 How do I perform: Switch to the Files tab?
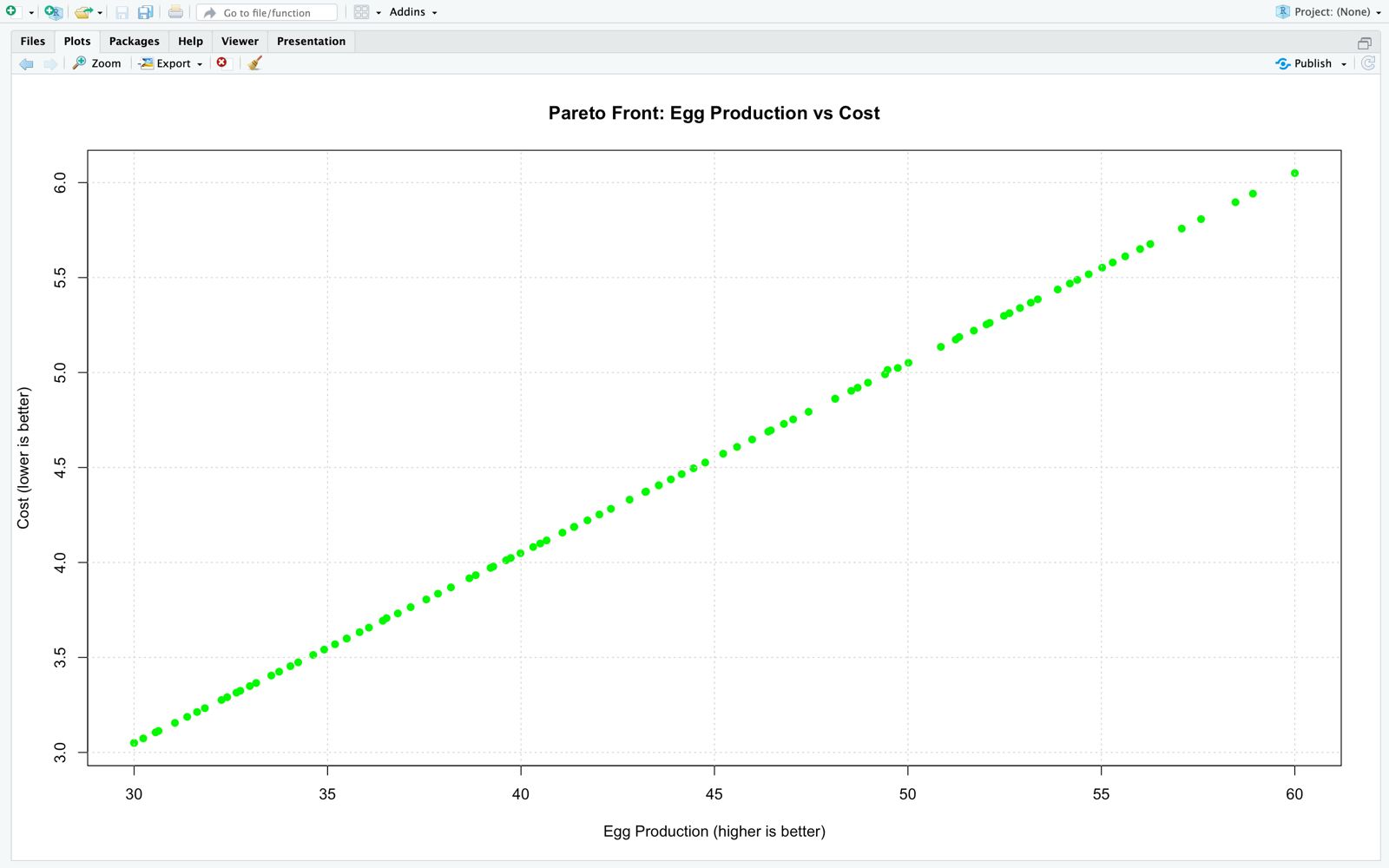coord(33,41)
